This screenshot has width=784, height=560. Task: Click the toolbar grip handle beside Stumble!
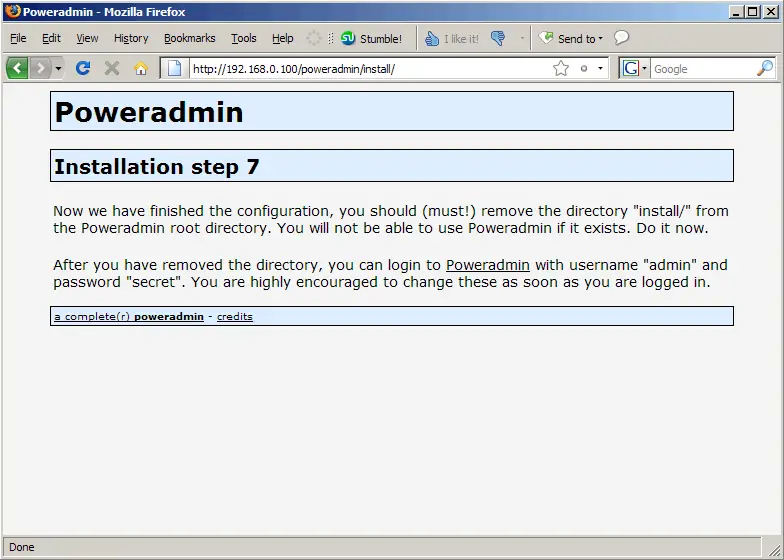(330, 38)
